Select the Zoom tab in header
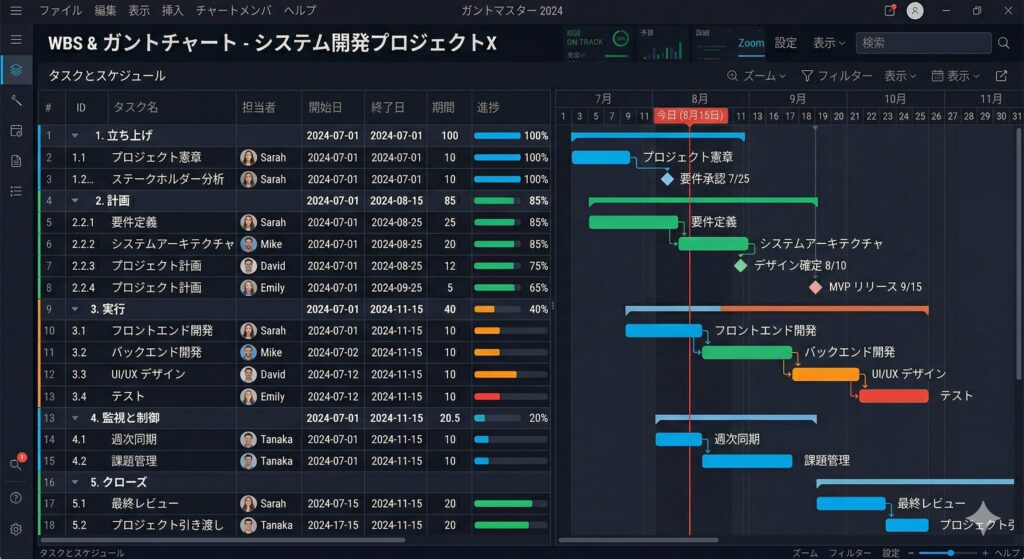1024x559 pixels. coord(751,43)
